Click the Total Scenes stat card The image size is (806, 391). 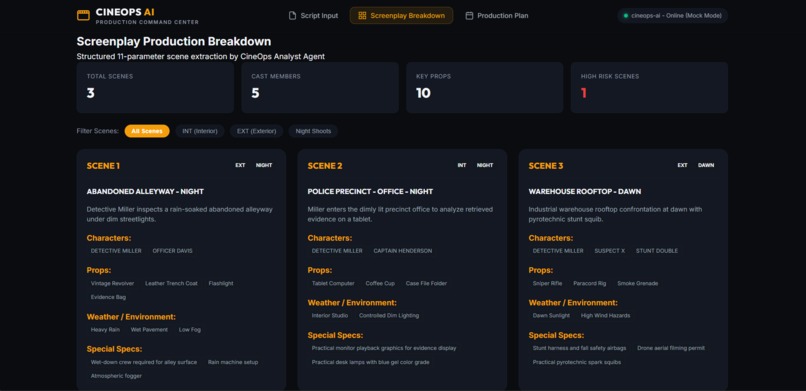(x=155, y=87)
